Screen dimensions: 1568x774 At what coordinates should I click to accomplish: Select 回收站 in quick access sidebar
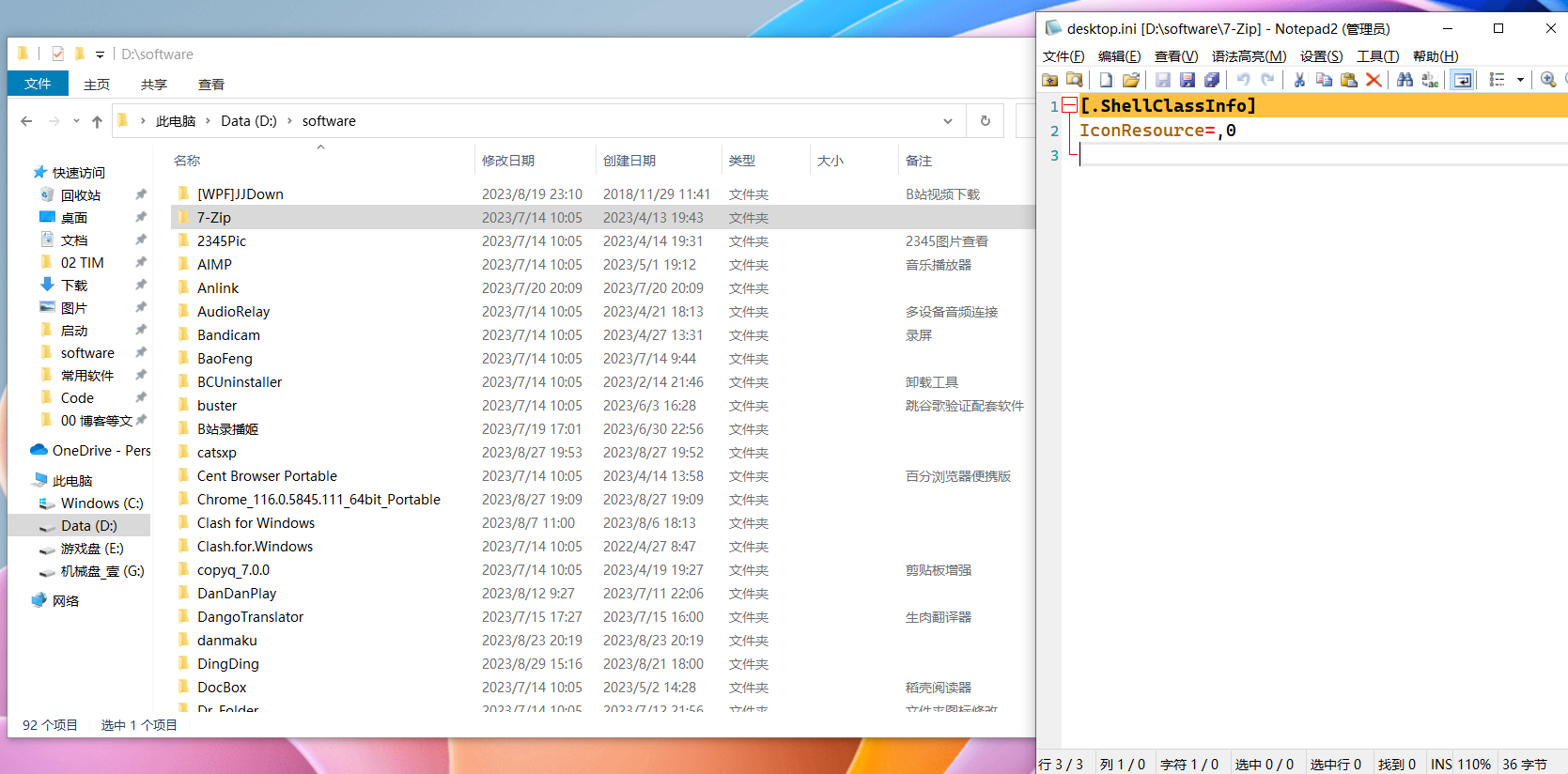pyautogui.click(x=81, y=195)
